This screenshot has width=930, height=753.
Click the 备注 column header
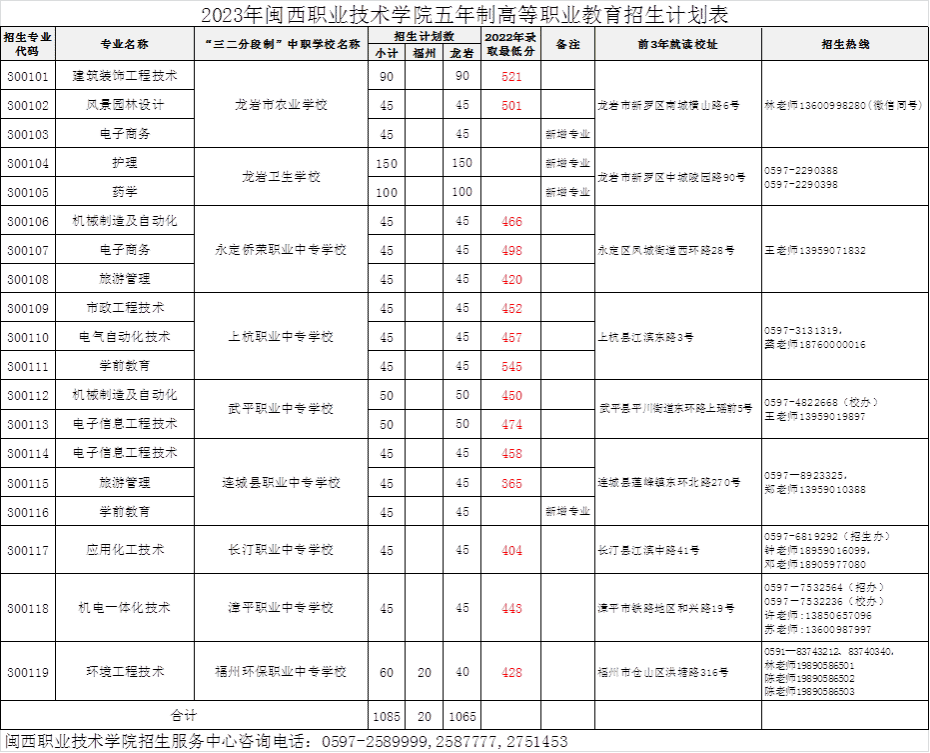click(x=567, y=45)
